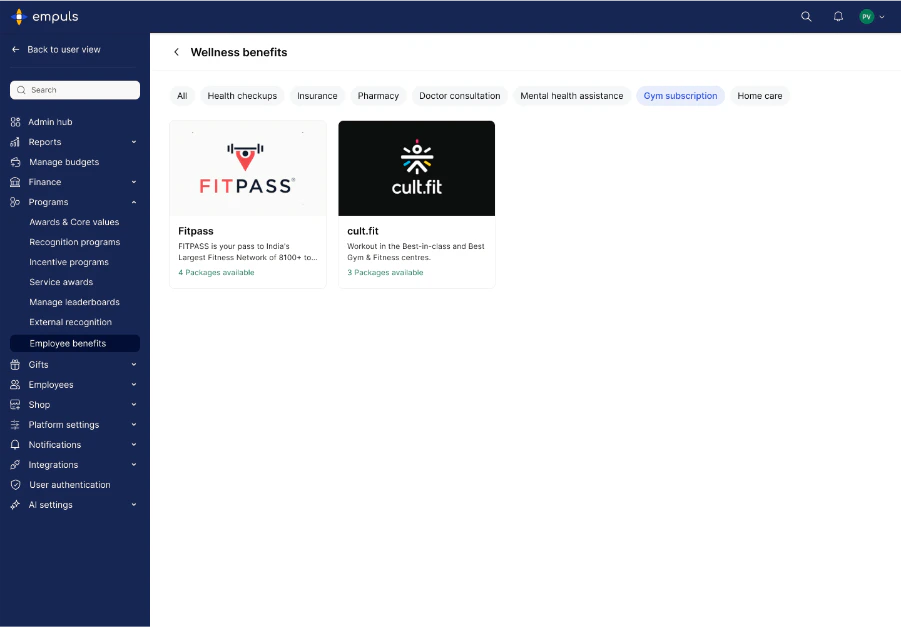
Task: Open the Manage budgets menu item
Action: pos(64,162)
